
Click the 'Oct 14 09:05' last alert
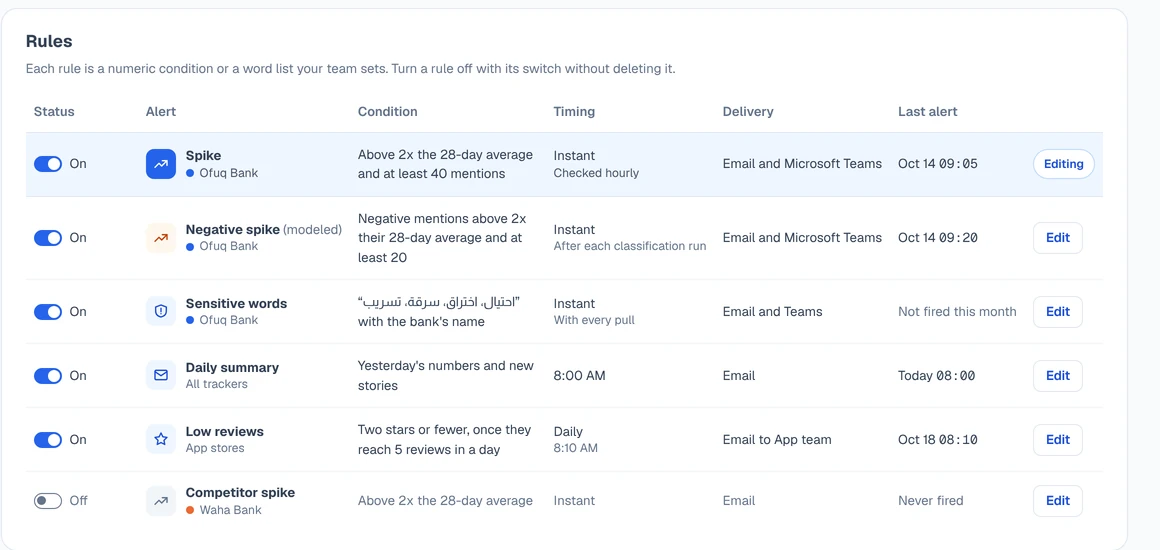(x=937, y=164)
